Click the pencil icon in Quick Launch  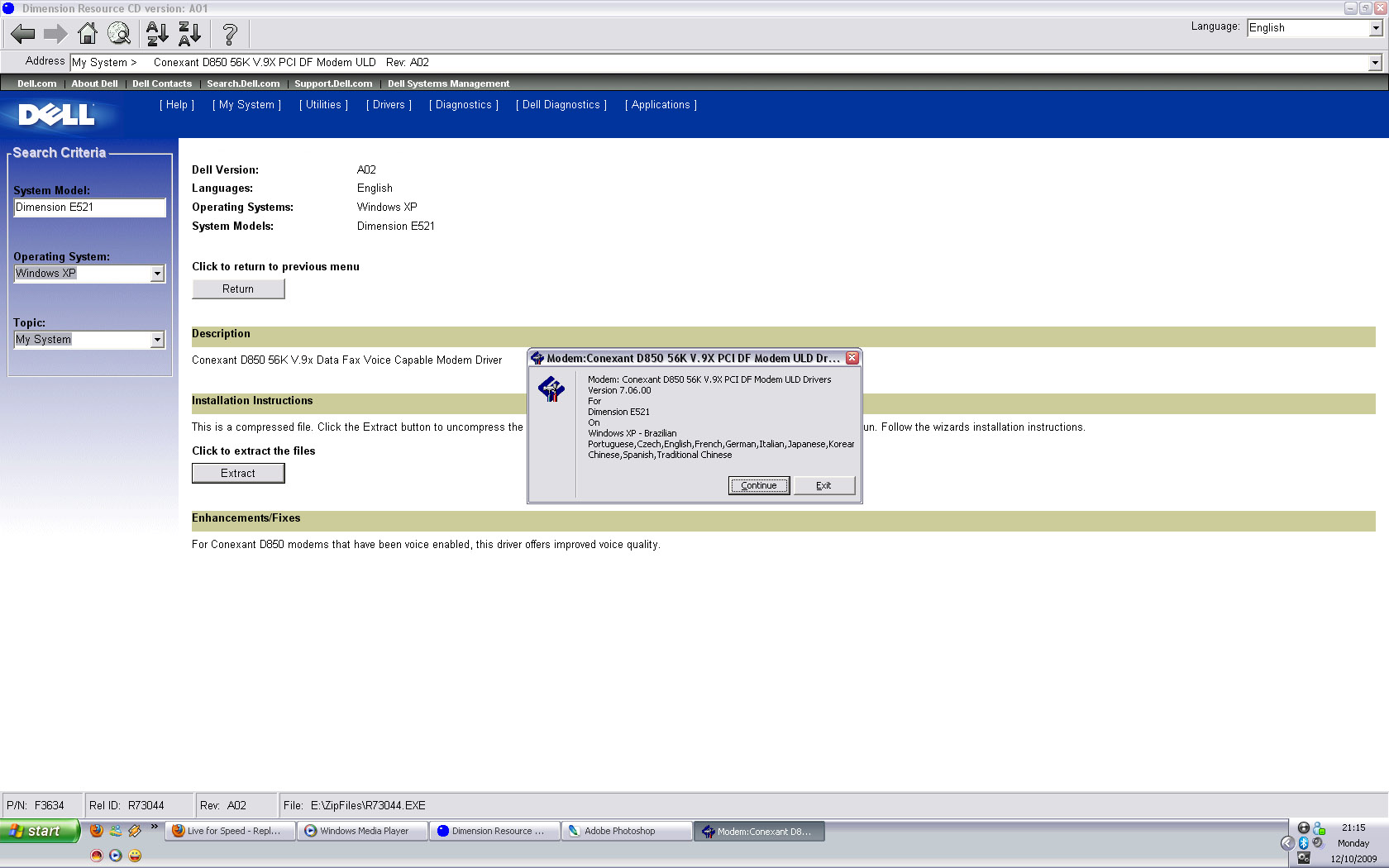tap(135, 831)
